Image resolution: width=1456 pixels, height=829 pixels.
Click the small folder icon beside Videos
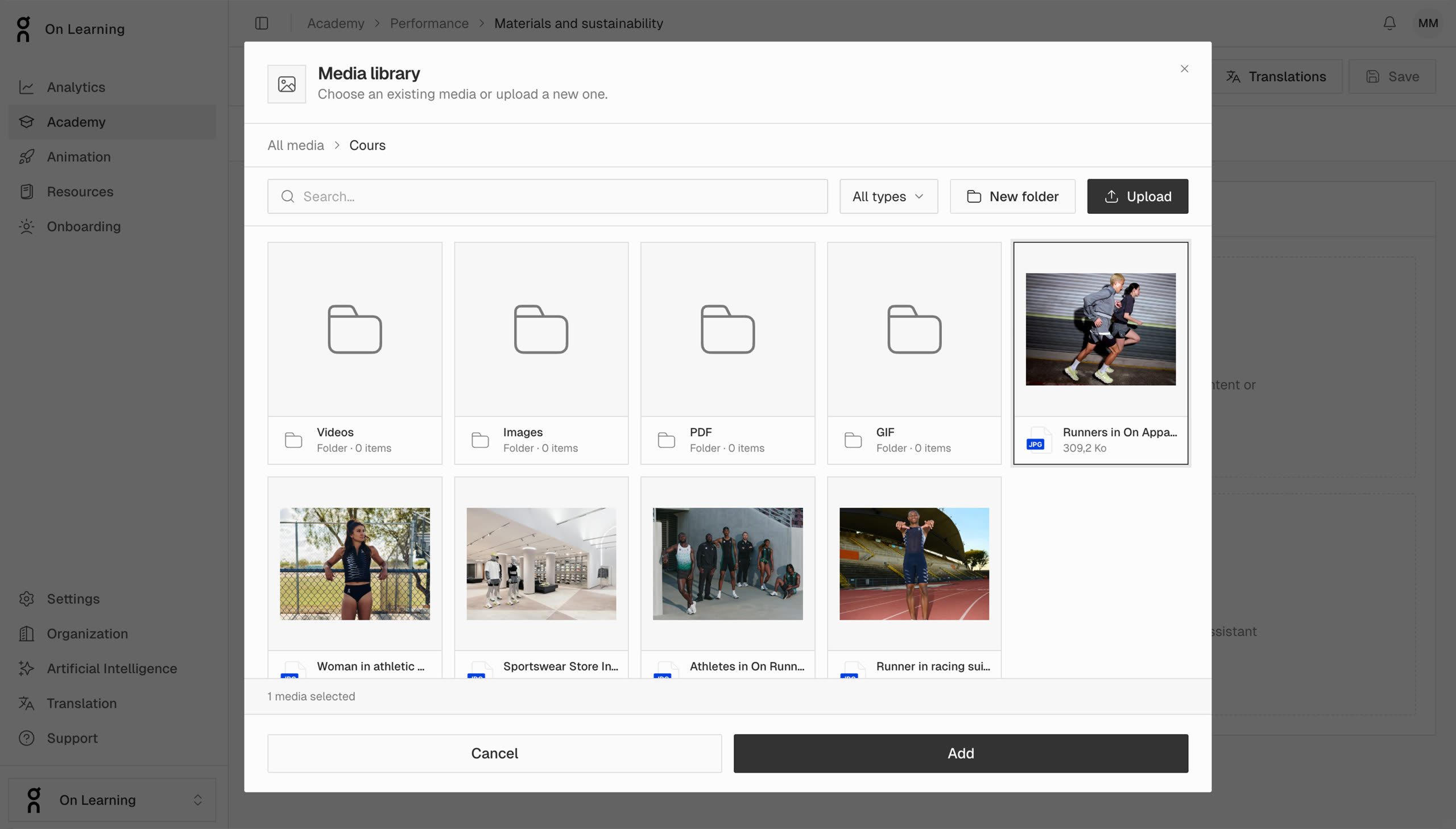tap(293, 440)
